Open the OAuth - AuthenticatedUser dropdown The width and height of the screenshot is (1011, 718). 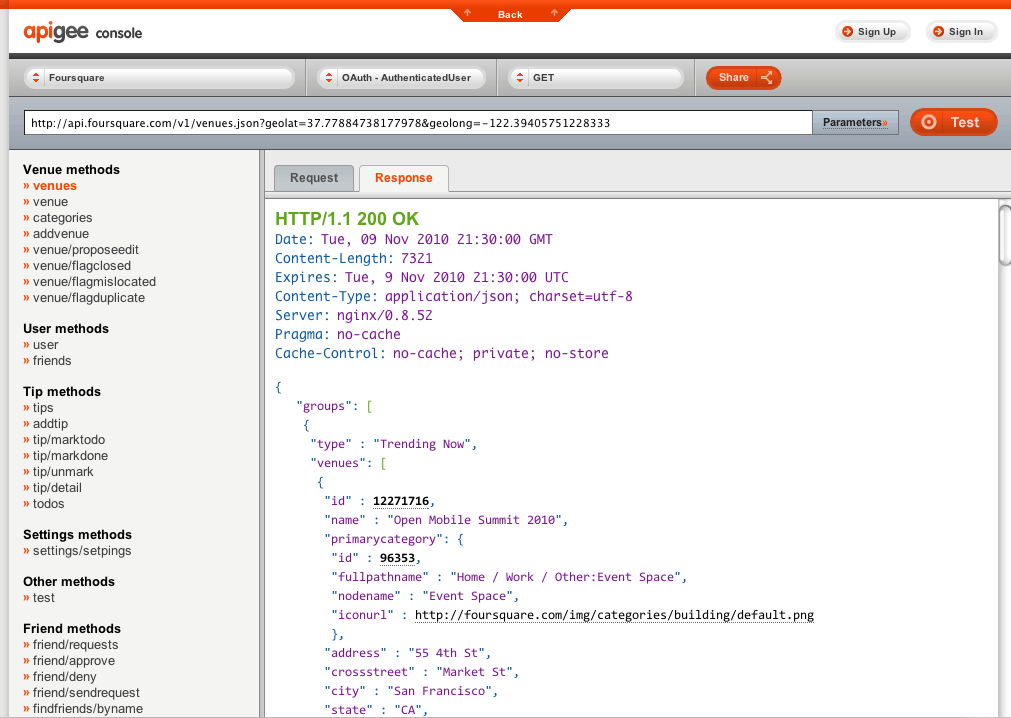pyautogui.click(x=402, y=77)
